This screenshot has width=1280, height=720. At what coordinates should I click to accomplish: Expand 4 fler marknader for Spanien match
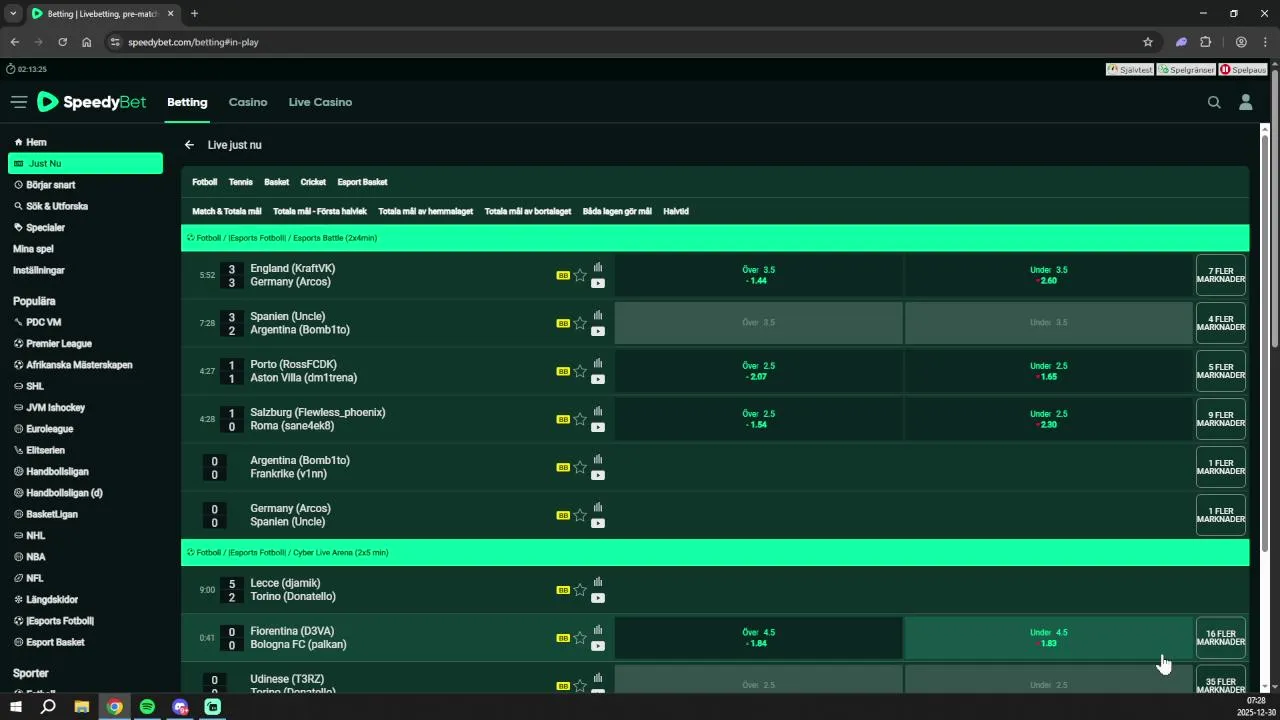click(x=1221, y=323)
